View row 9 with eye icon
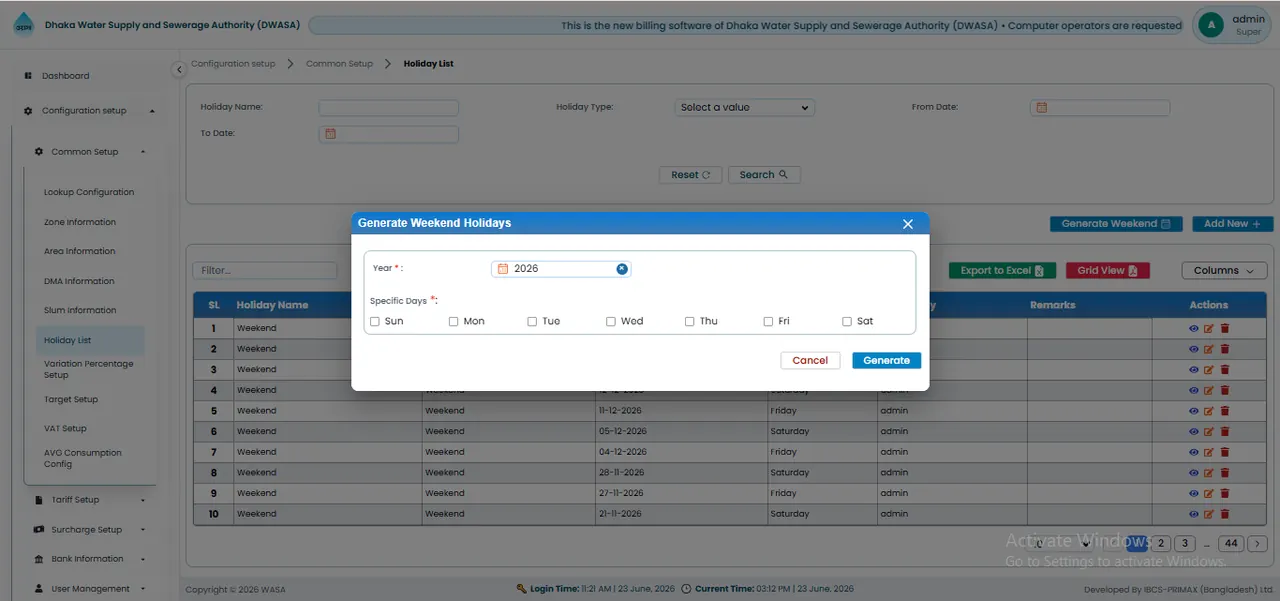This screenshot has width=1280, height=601. click(1194, 493)
